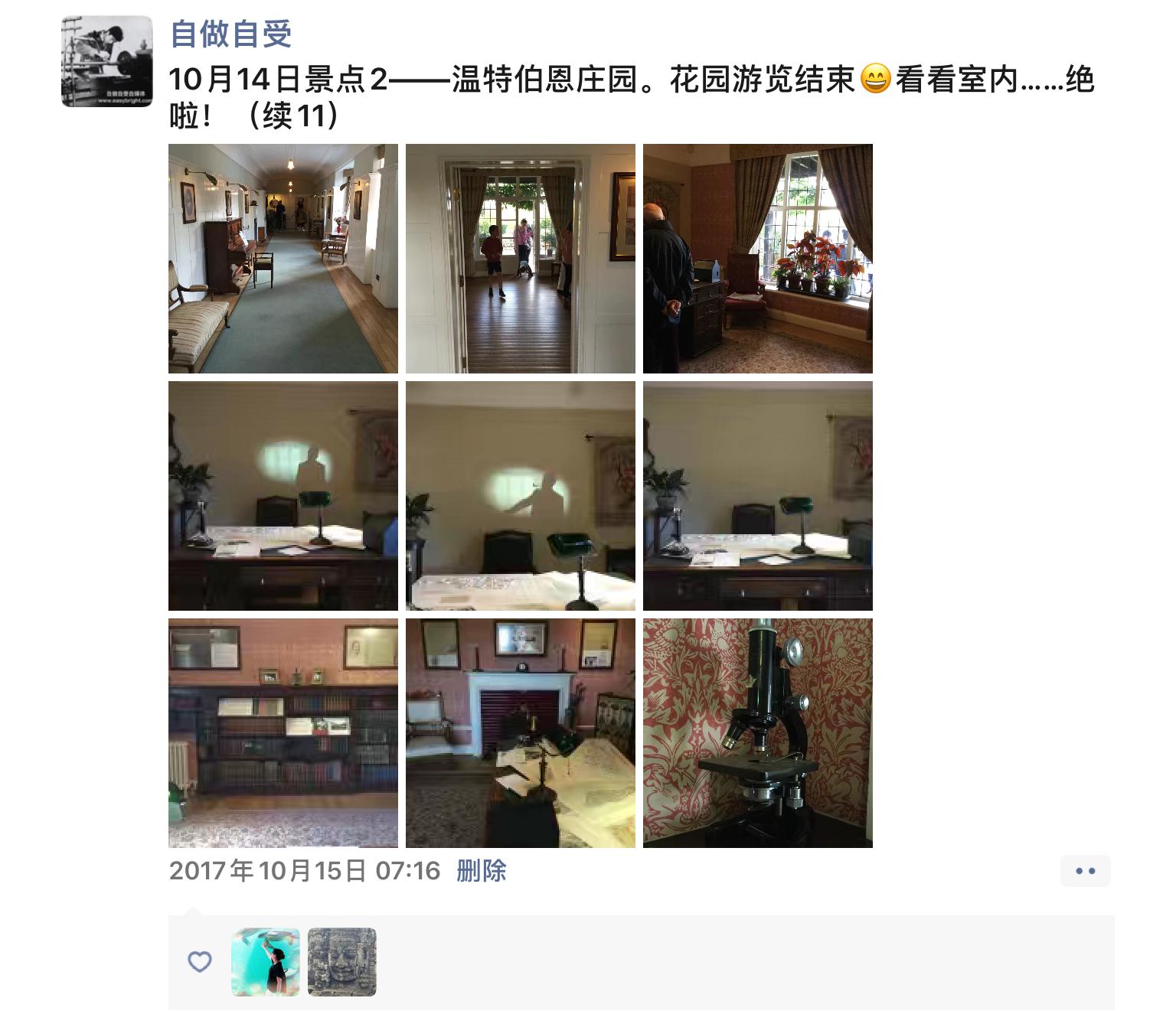Open the two-dot comment menu button

click(x=1086, y=871)
